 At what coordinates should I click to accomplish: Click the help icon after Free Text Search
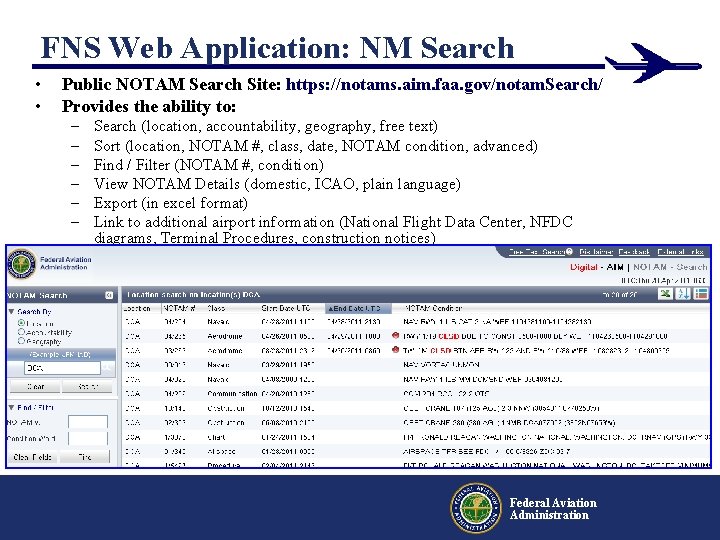569,252
